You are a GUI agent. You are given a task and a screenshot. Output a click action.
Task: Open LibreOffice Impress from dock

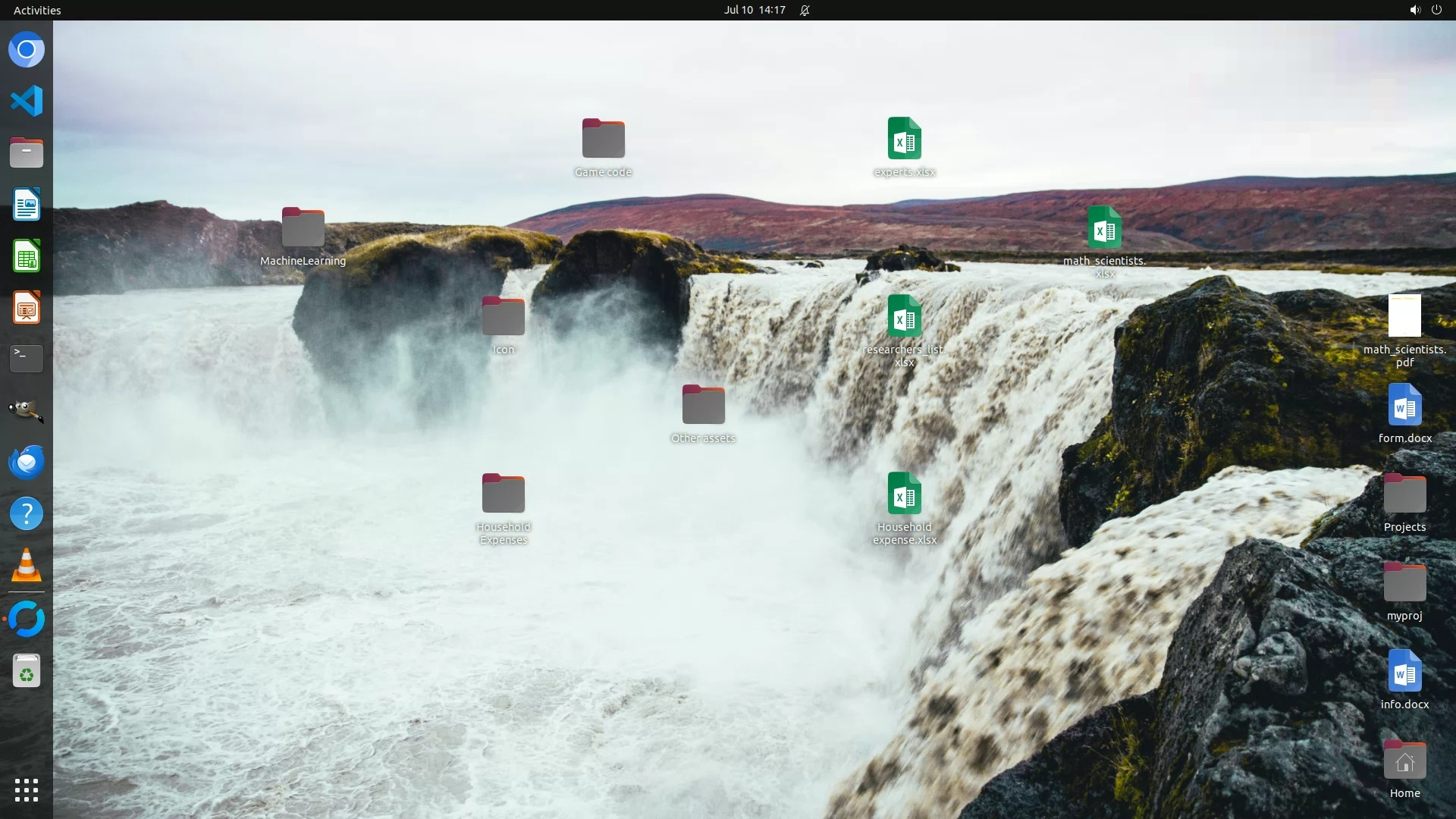[x=27, y=308]
